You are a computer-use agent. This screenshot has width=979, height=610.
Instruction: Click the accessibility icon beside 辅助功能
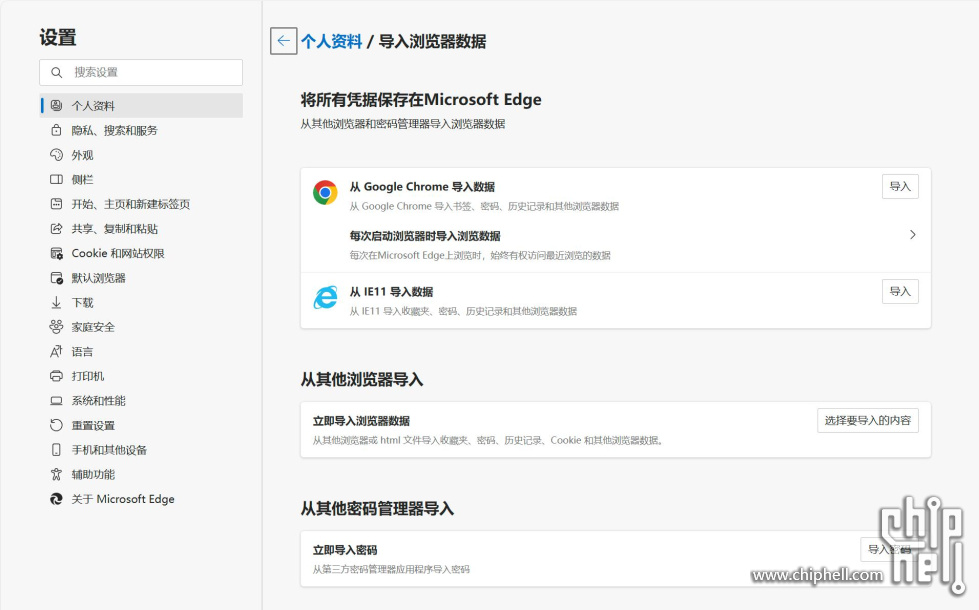(56, 475)
